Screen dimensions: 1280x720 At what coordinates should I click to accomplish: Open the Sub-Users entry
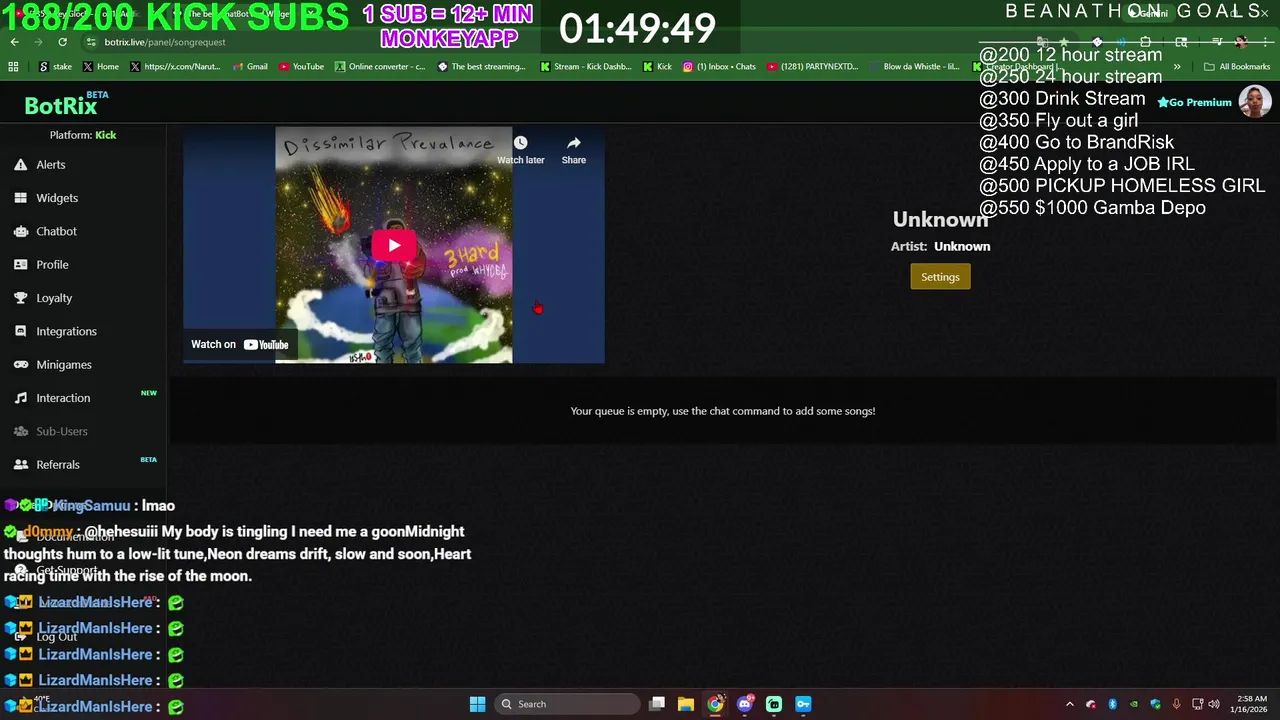[x=61, y=431]
